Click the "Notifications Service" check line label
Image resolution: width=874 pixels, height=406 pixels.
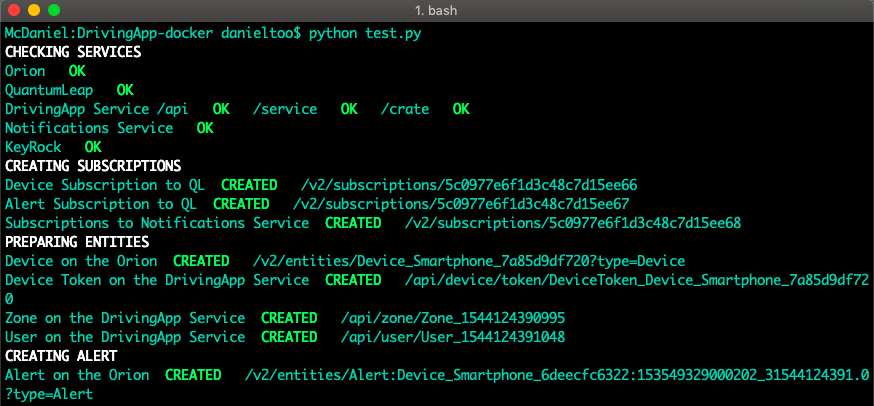(x=89, y=128)
